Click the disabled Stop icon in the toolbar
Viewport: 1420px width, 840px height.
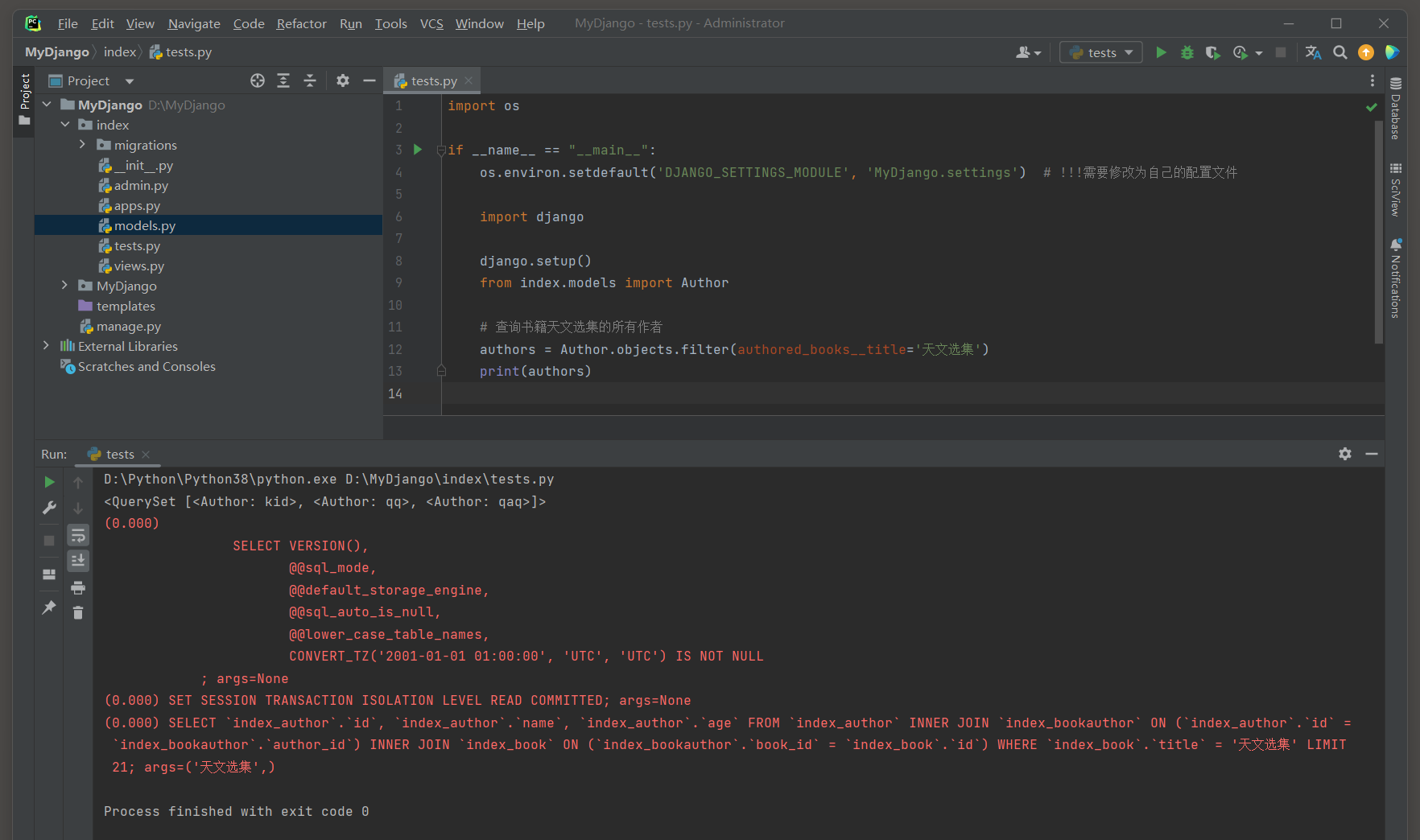point(1281,52)
